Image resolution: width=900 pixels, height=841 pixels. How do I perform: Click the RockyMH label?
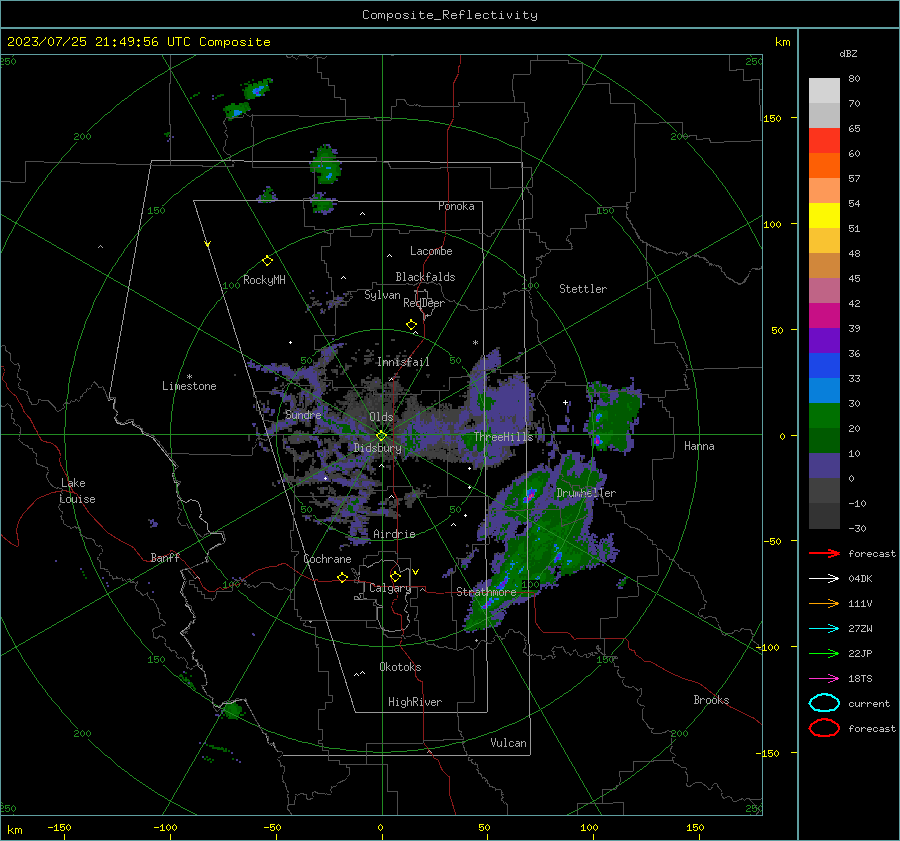pyautogui.click(x=264, y=280)
